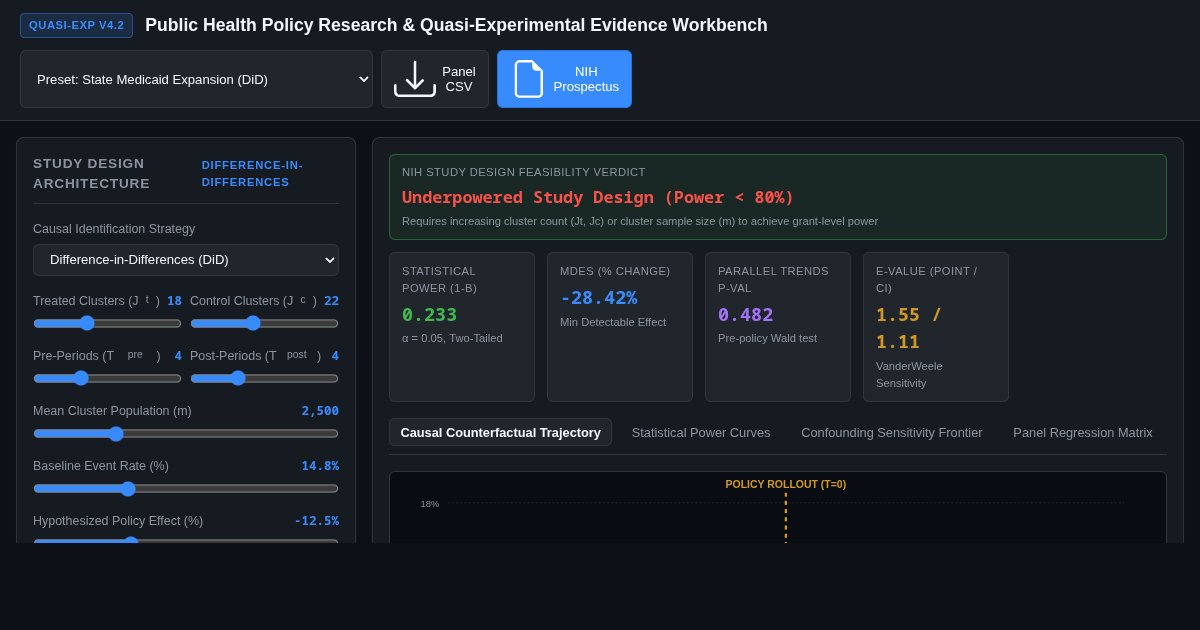Adjust the Control Clusters slider
Viewport: 1200px width, 630px height.
264,323
